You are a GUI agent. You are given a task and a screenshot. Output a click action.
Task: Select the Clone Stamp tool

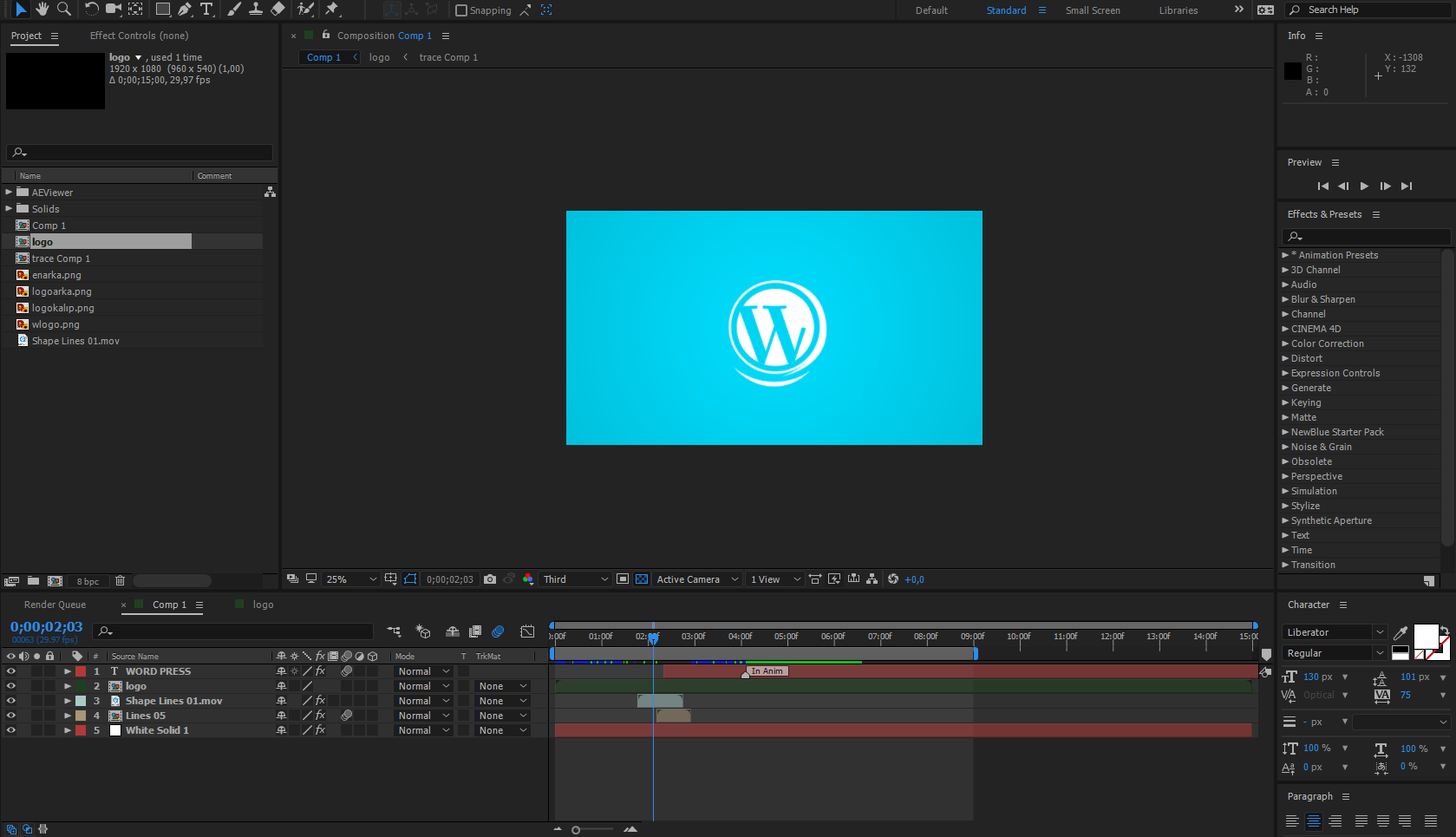tap(256, 10)
